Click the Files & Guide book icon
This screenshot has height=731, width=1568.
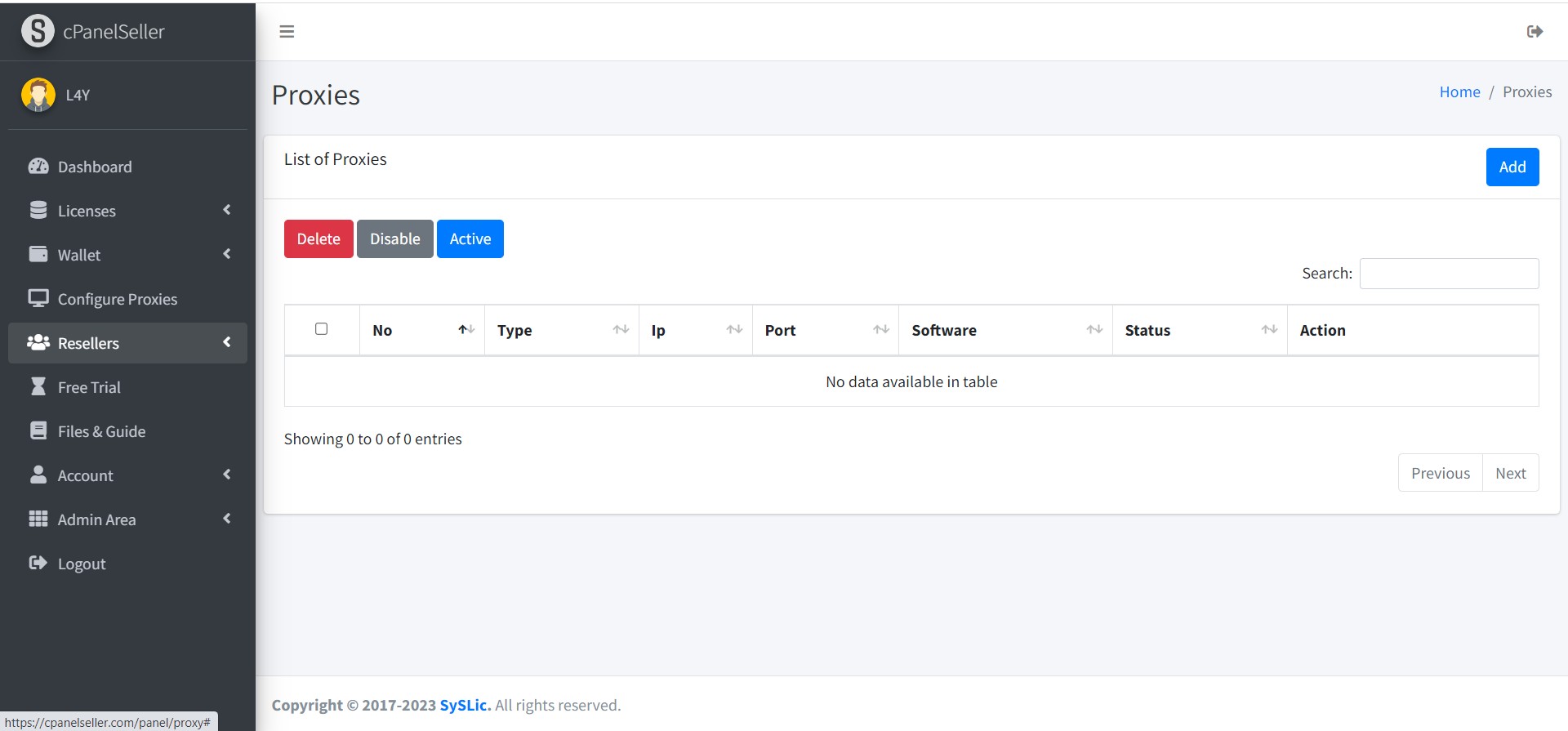click(x=38, y=431)
